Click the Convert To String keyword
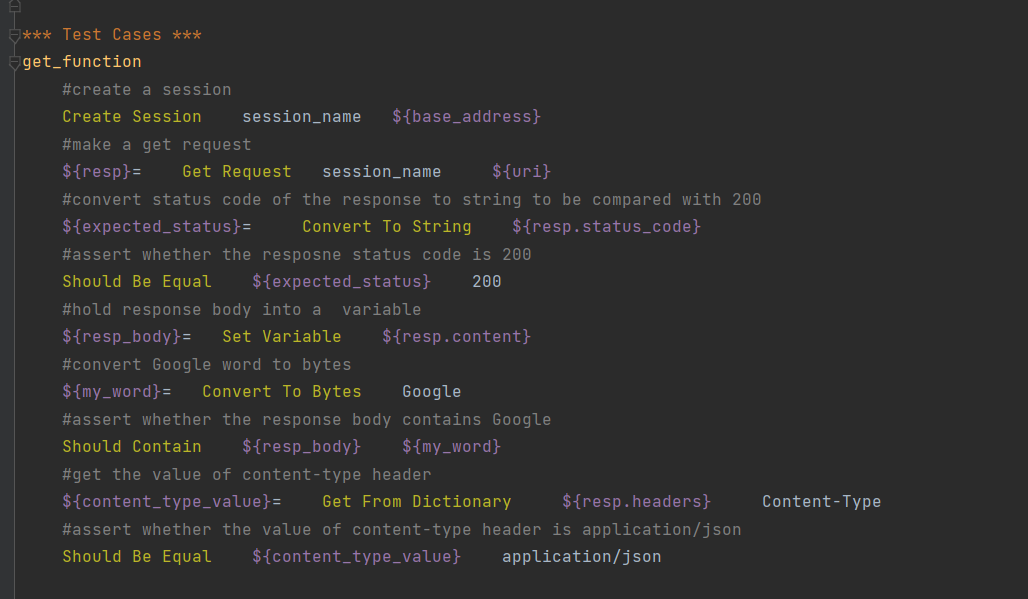This screenshot has height=599, width=1028. (386, 227)
